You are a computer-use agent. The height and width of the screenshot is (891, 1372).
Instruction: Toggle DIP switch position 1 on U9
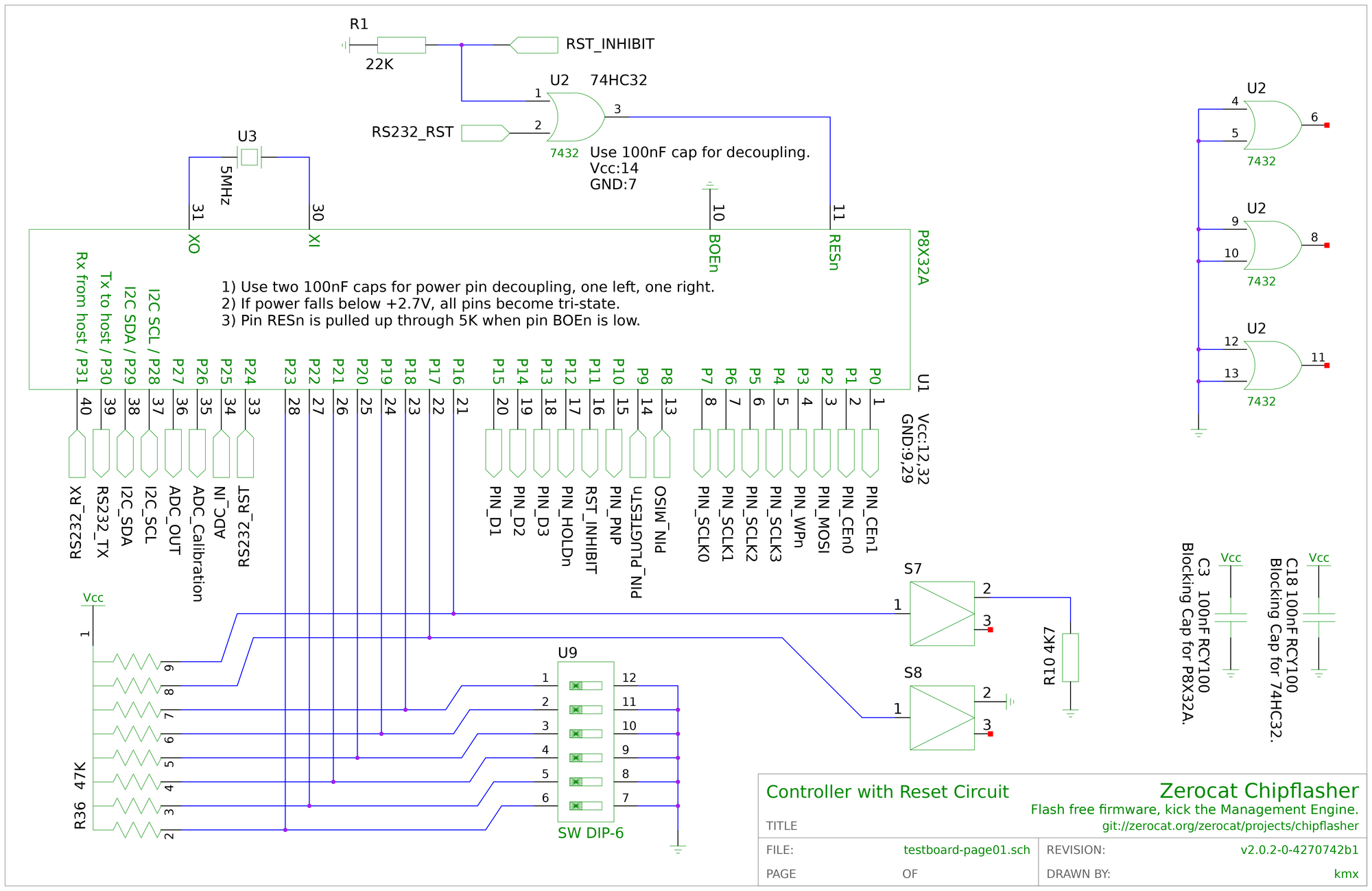(586, 685)
